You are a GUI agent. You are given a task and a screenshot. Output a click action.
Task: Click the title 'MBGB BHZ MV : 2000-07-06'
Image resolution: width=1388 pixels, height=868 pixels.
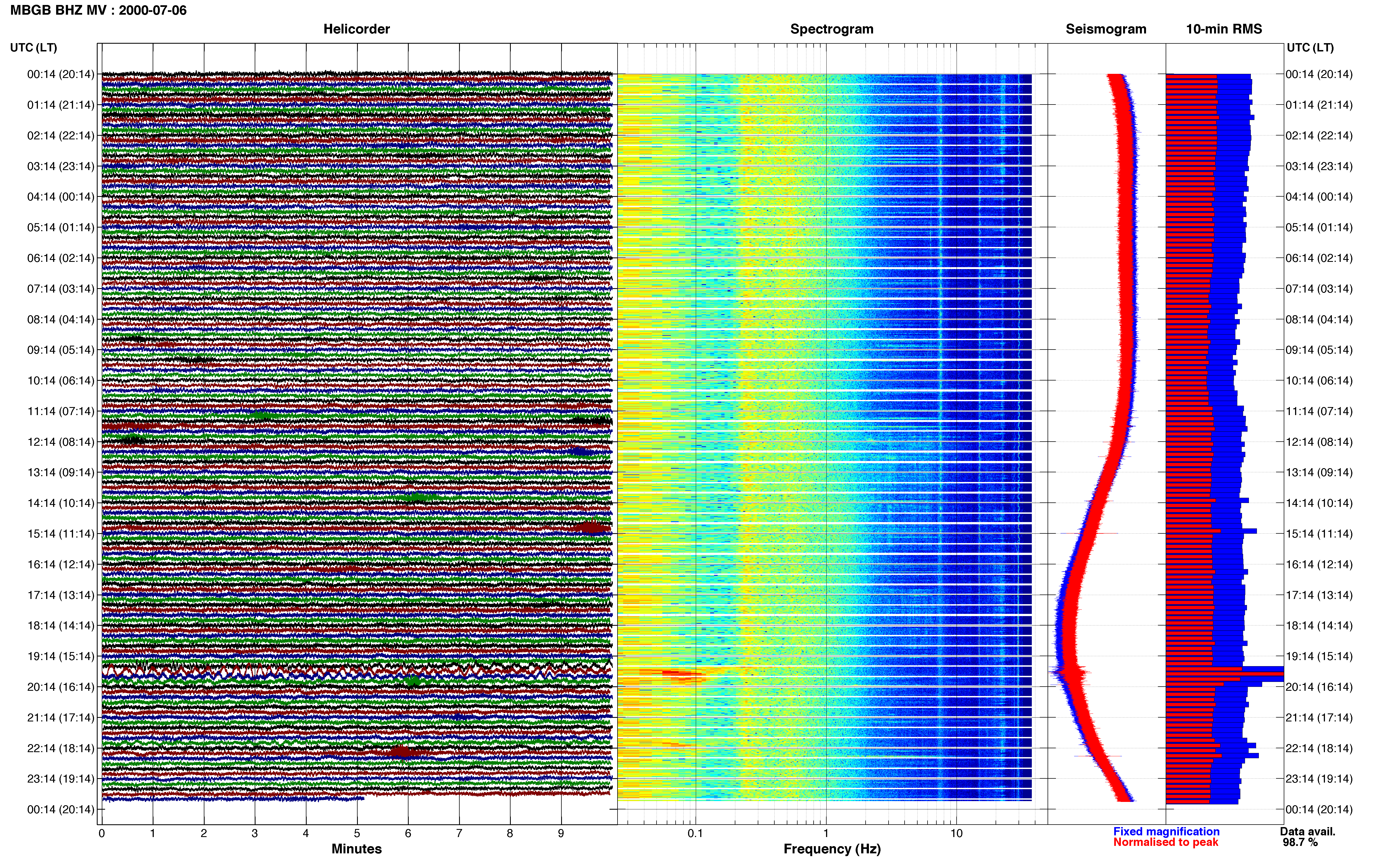(x=98, y=10)
